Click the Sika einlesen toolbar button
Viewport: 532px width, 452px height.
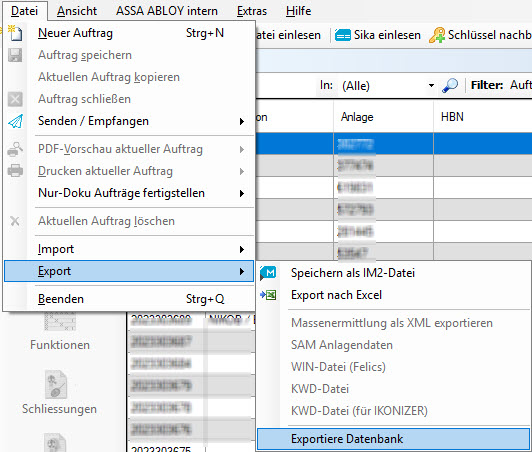[378, 35]
